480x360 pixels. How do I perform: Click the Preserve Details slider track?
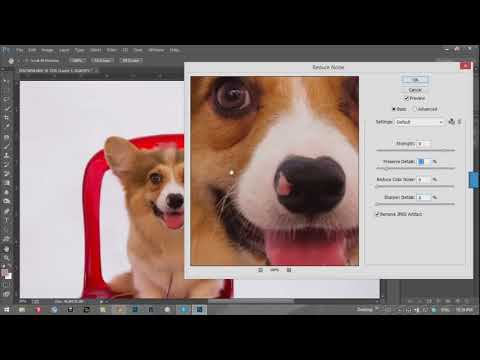click(x=415, y=169)
